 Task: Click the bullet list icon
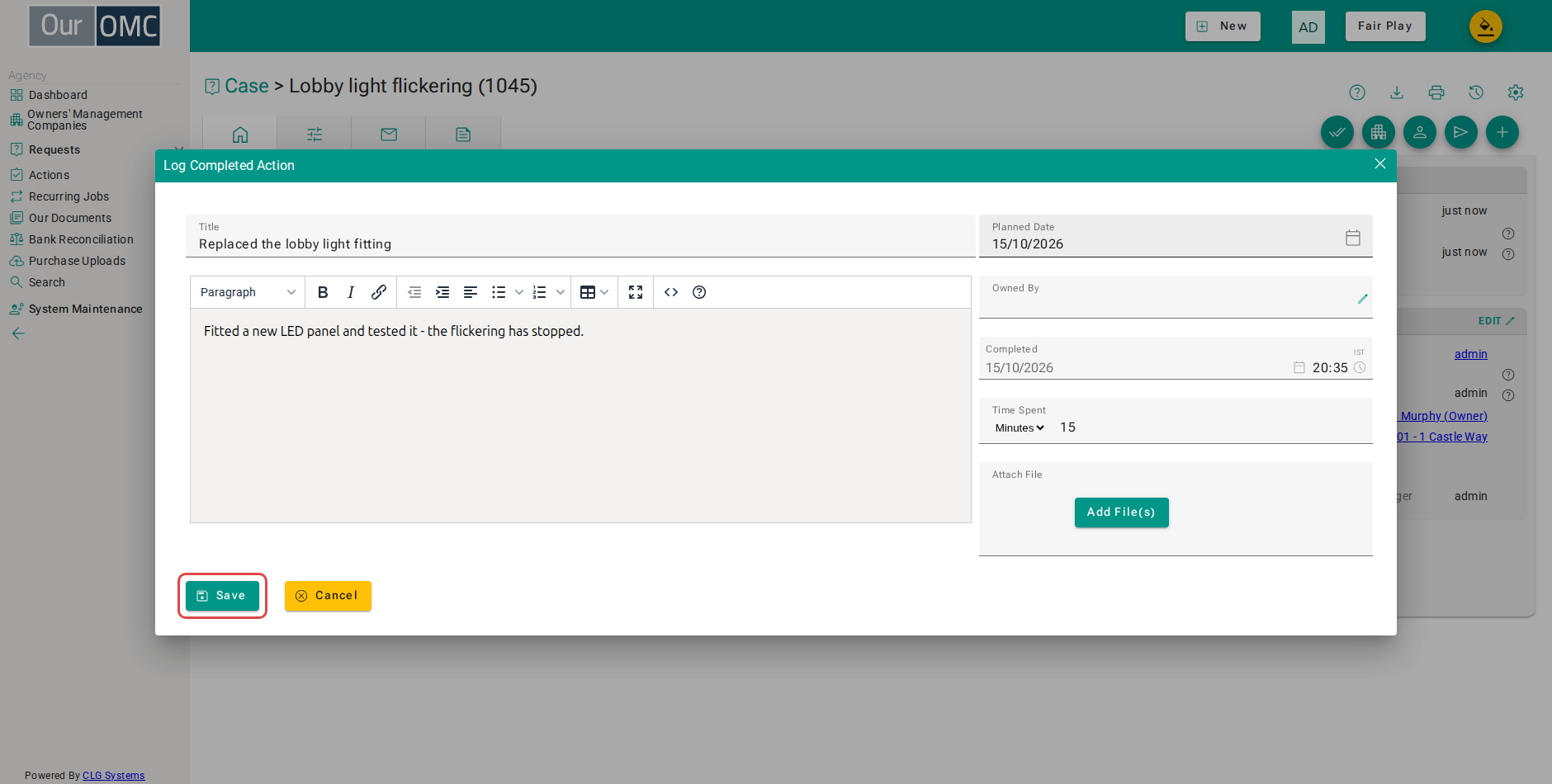[x=499, y=292]
